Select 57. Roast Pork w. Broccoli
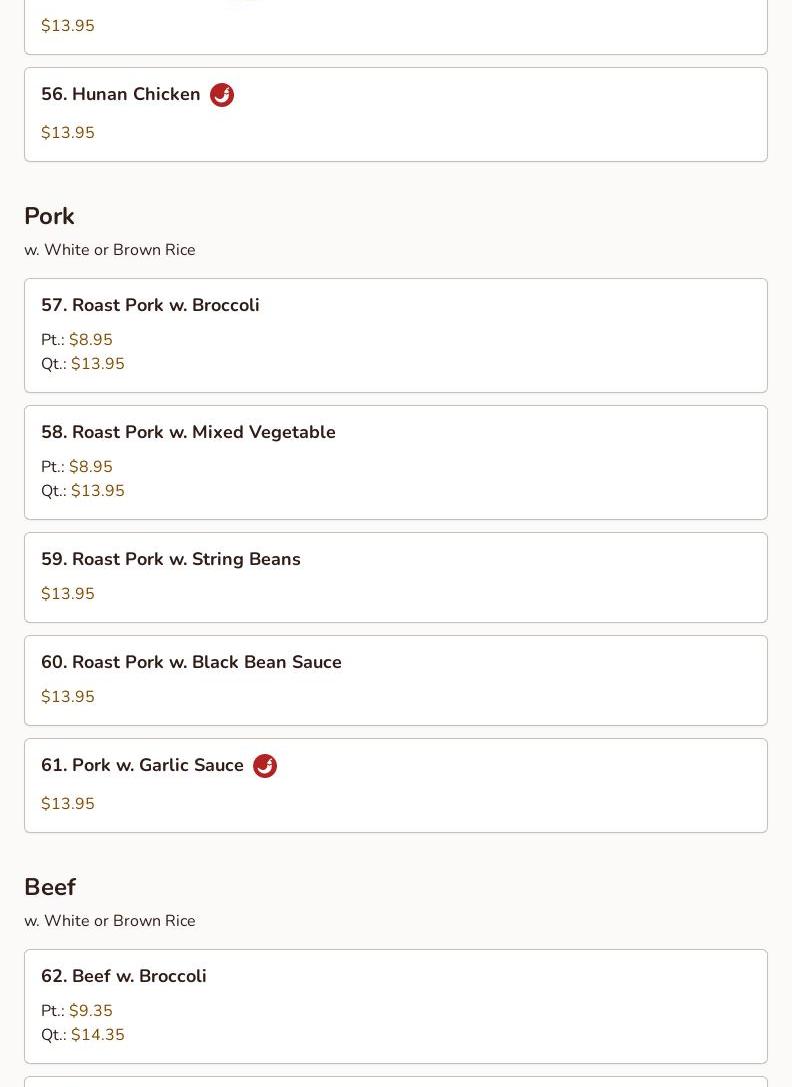Viewport: 792px width, 1087px height. point(396,336)
